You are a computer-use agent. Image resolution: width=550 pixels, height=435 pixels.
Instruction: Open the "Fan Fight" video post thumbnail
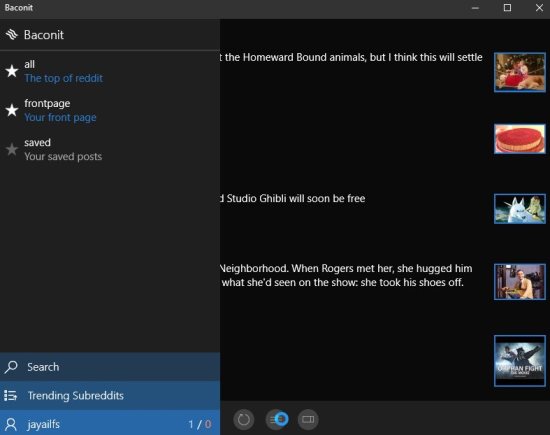click(520, 361)
